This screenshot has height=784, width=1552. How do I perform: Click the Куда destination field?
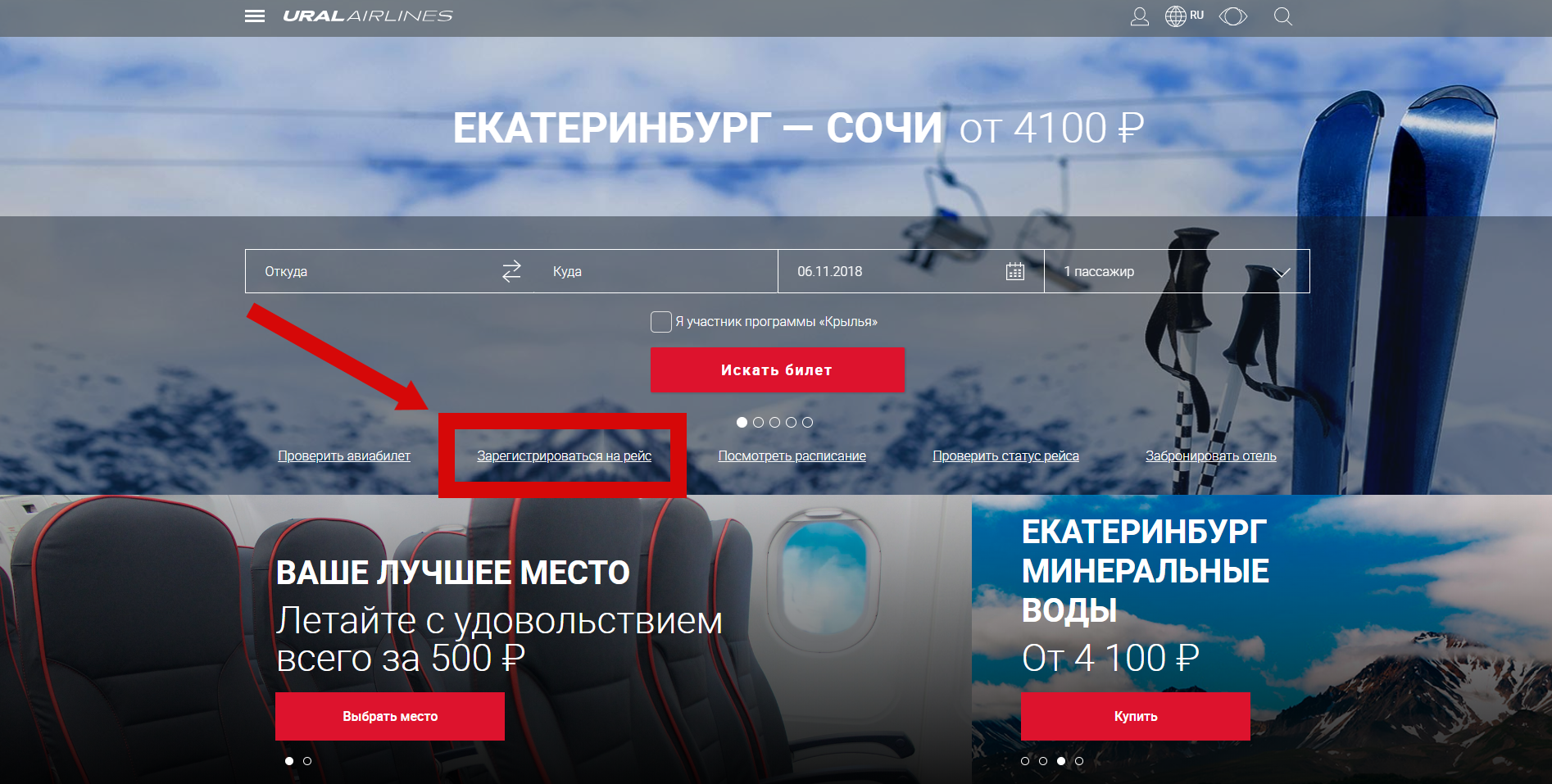(x=656, y=271)
